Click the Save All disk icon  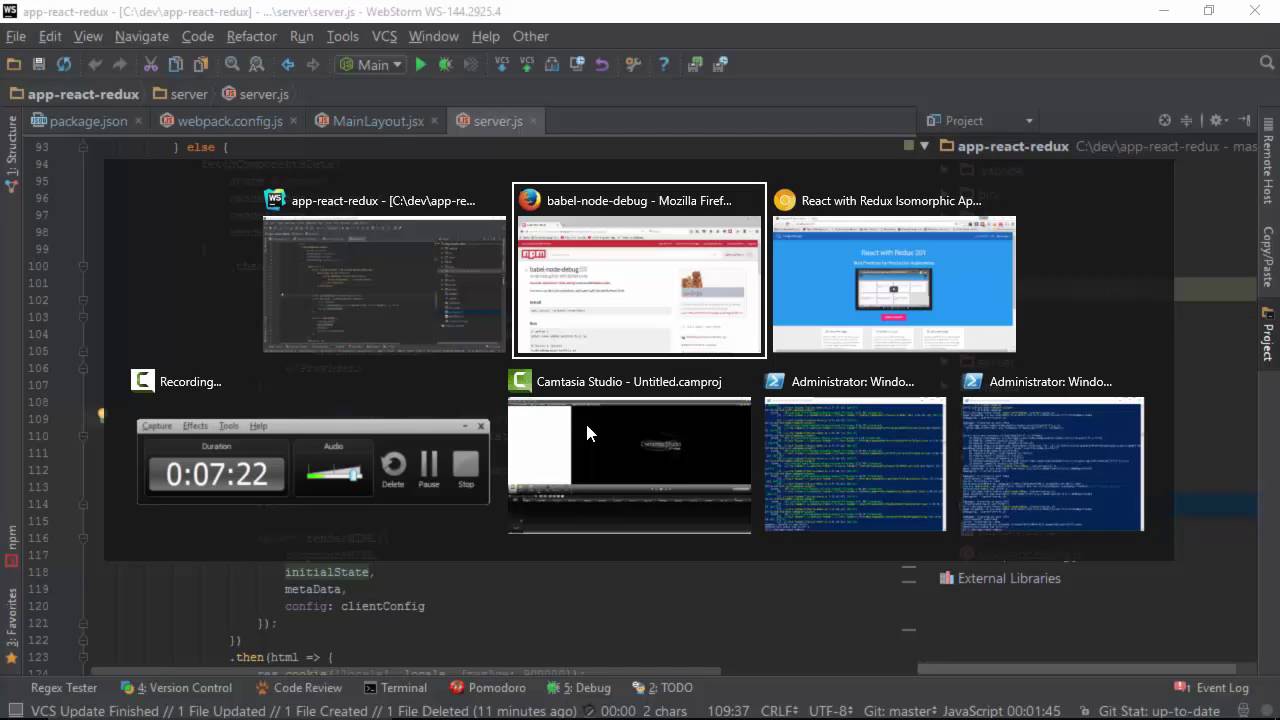pos(39,64)
